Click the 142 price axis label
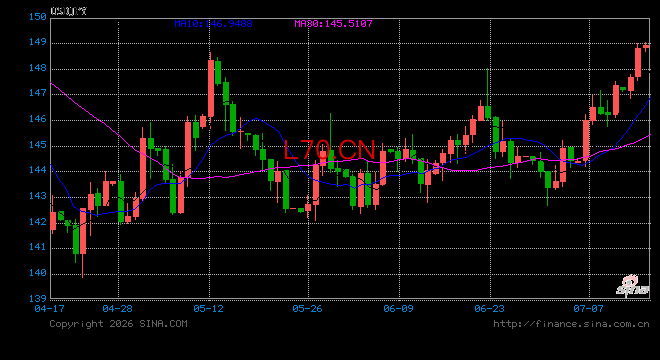This screenshot has height=360, width=660. (37, 221)
